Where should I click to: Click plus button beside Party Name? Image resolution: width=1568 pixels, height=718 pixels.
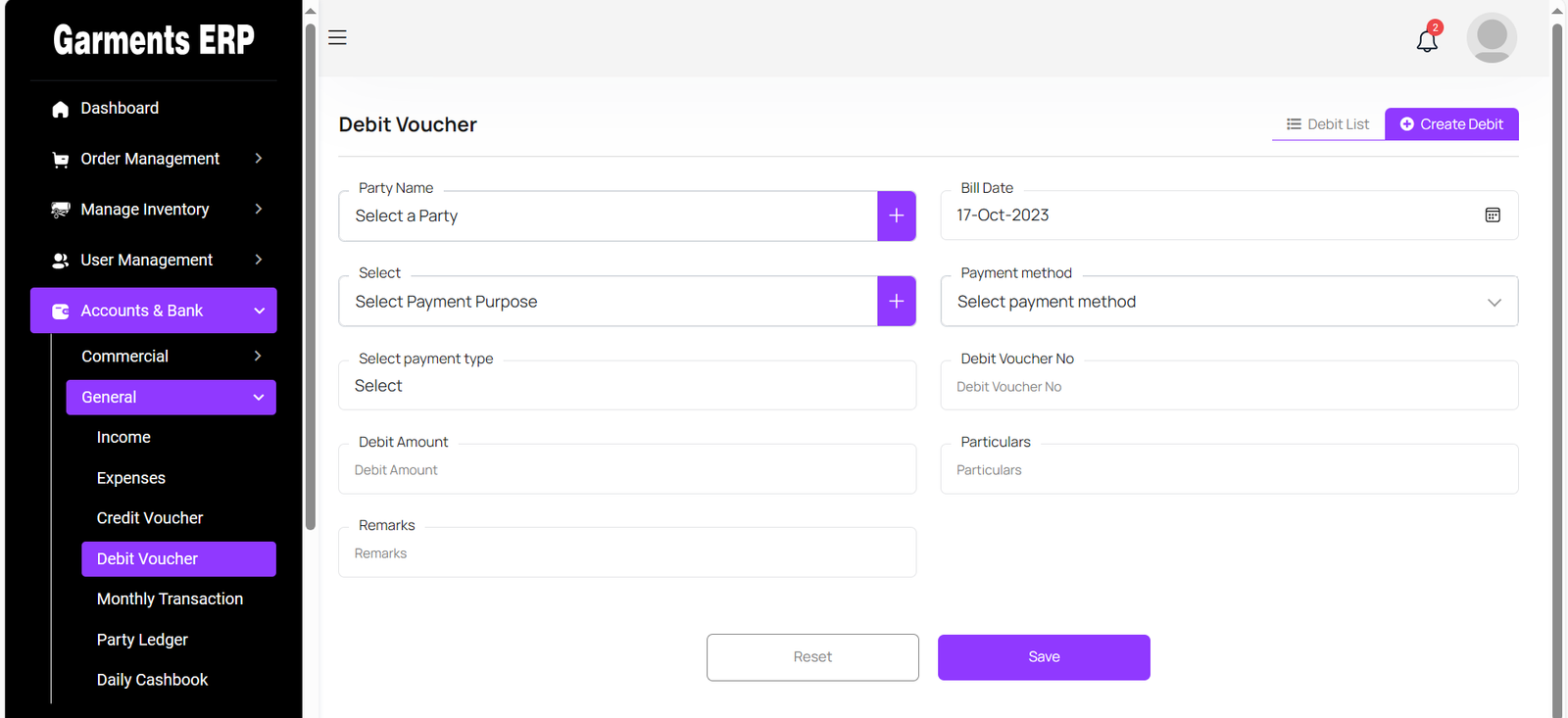(896, 215)
